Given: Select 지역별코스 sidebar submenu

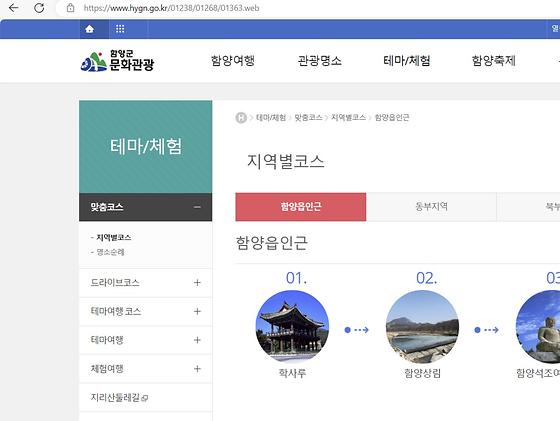Looking at the screenshot, I should [x=114, y=237].
